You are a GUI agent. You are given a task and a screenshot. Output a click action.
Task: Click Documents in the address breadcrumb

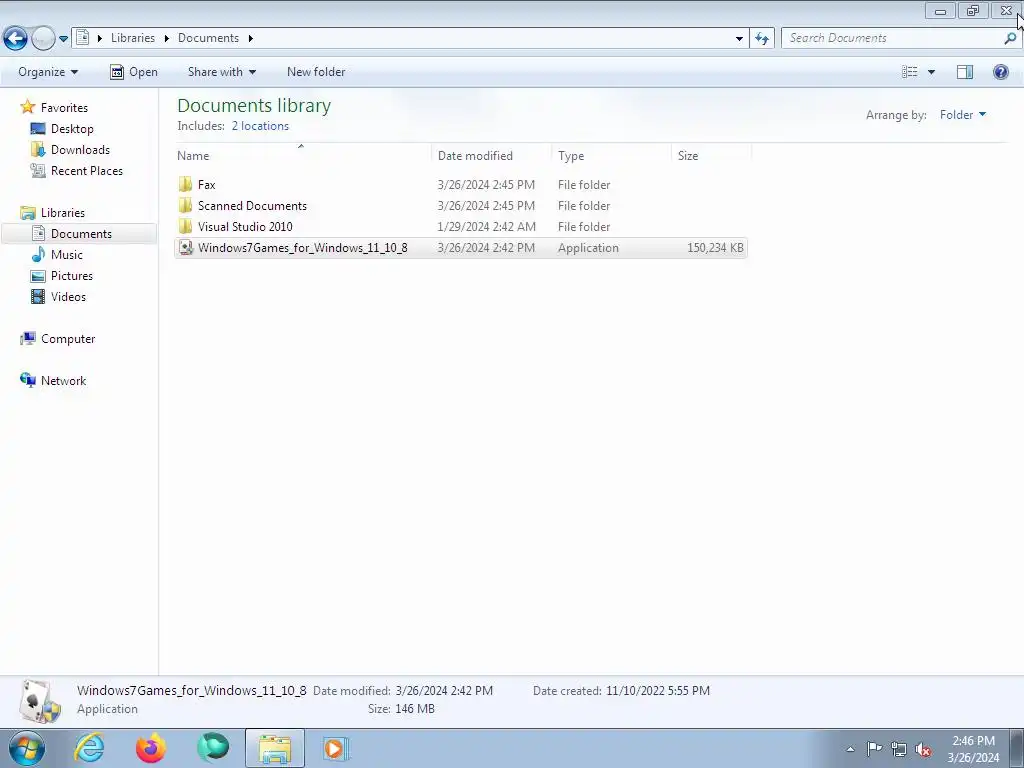point(208,38)
